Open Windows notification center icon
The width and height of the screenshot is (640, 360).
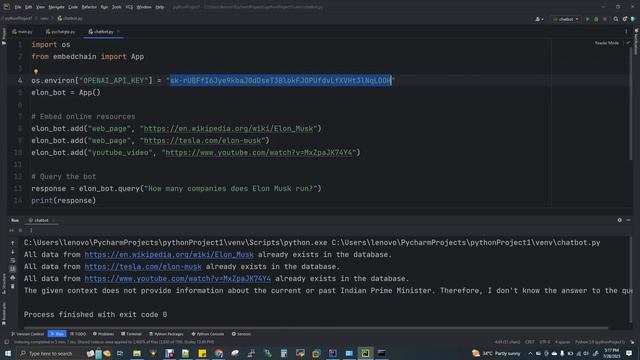point(629,353)
